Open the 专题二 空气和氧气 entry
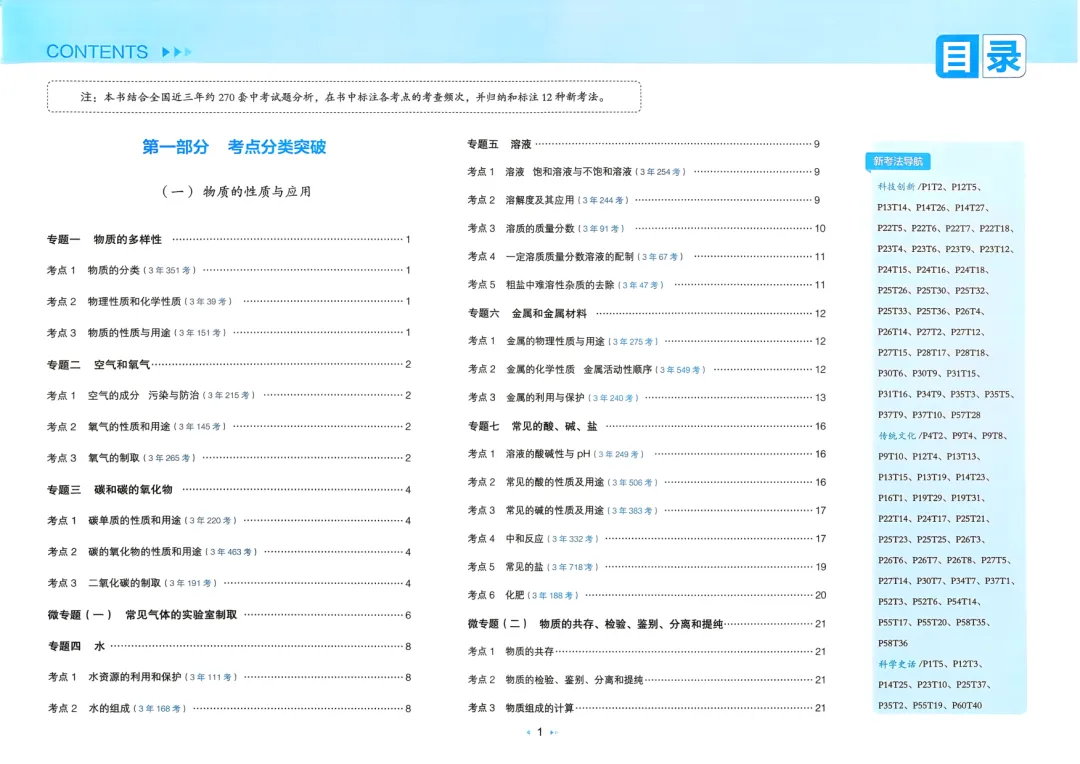1080x764 pixels. point(100,364)
